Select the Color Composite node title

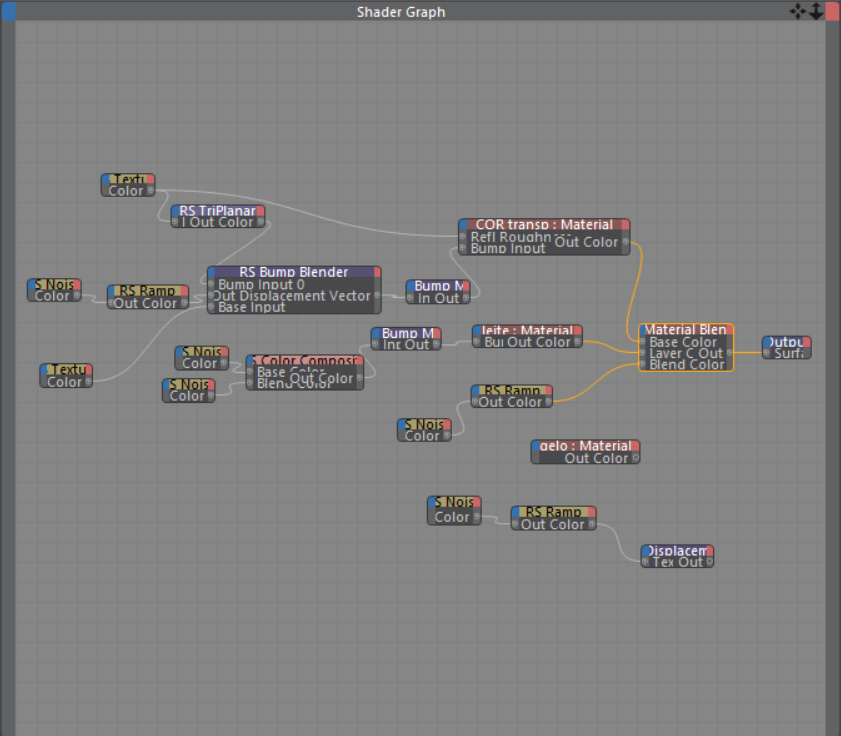tap(305, 360)
